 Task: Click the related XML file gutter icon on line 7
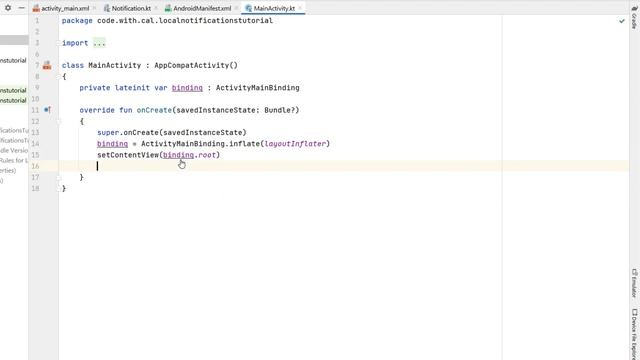pos(47,65)
